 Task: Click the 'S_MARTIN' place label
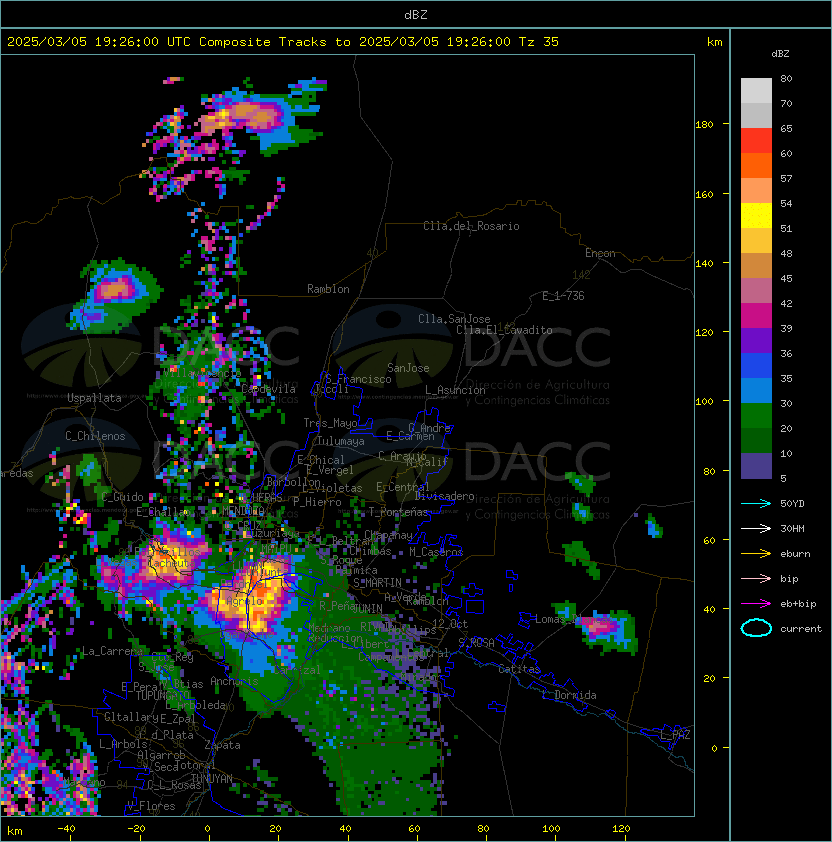(x=377, y=583)
